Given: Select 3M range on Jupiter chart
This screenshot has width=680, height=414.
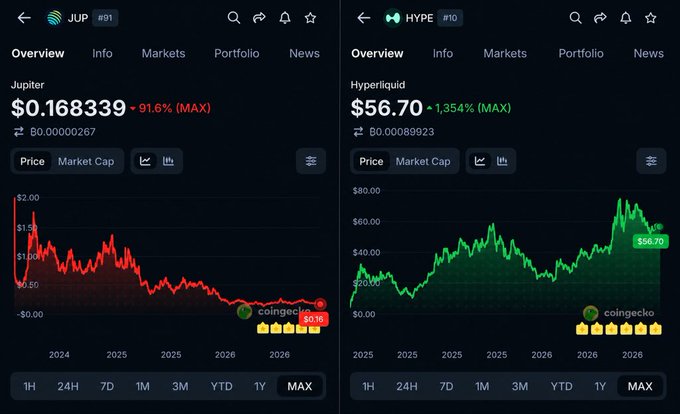Looking at the screenshot, I should 180,386.
